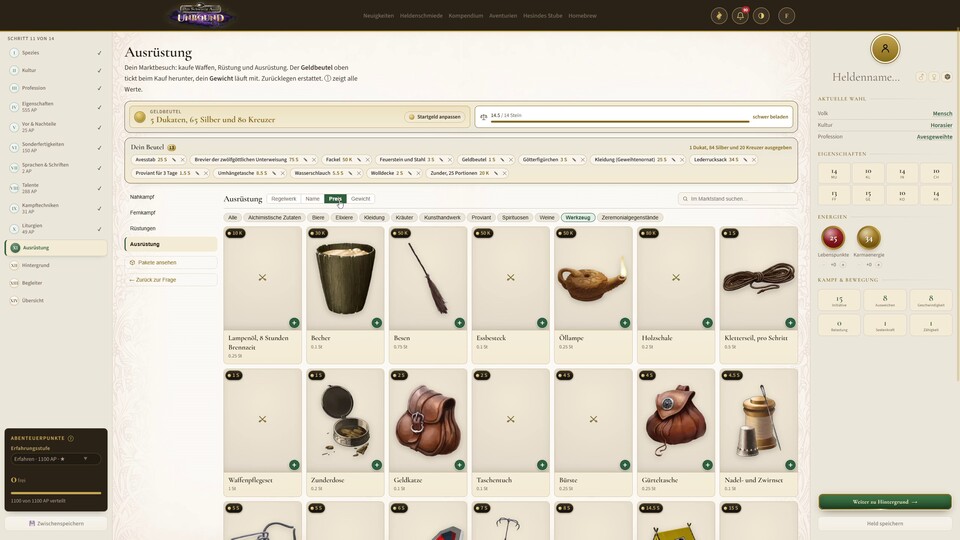This screenshot has width=960, height=540.
Task: Add Taschentuch using its plus icon
Action: point(542,465)
